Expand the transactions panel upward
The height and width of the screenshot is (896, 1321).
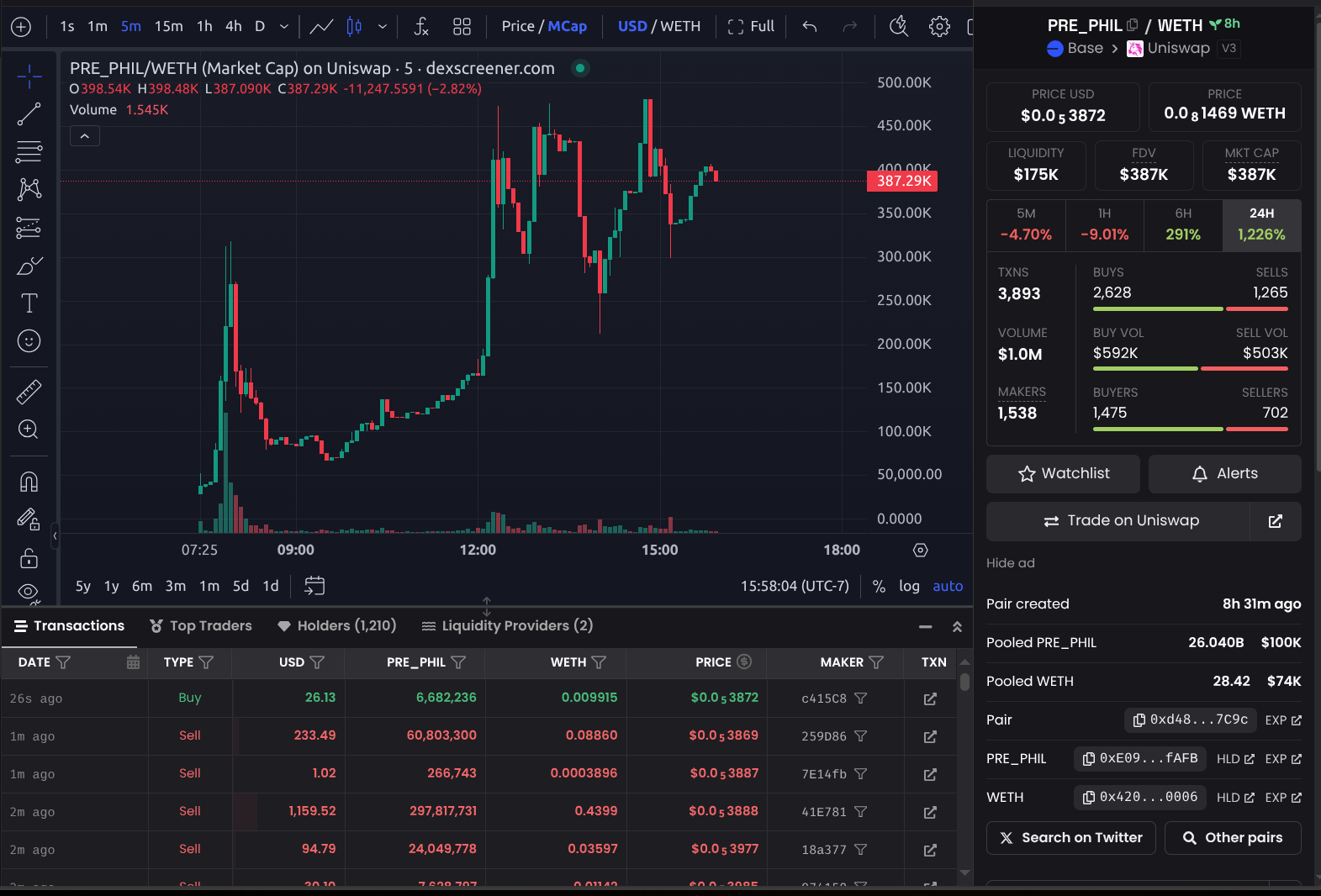(957, 627)
